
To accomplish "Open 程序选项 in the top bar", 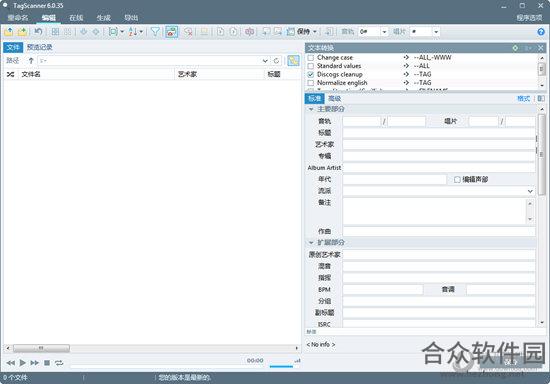I will [x=529, y=18].
